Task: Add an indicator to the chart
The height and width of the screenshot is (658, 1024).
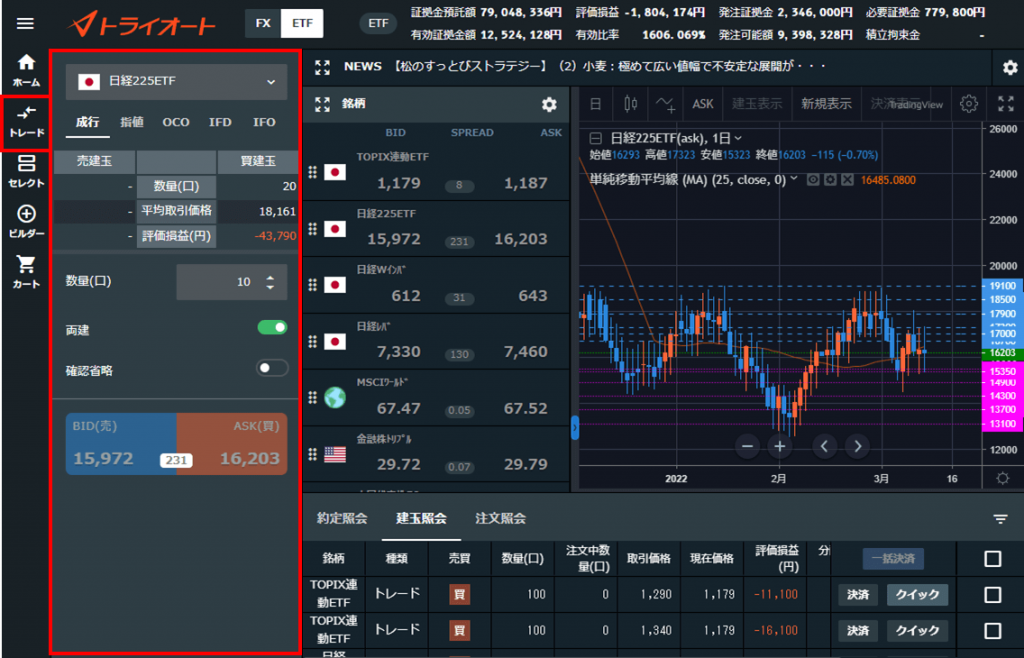Action: point(665,104)
